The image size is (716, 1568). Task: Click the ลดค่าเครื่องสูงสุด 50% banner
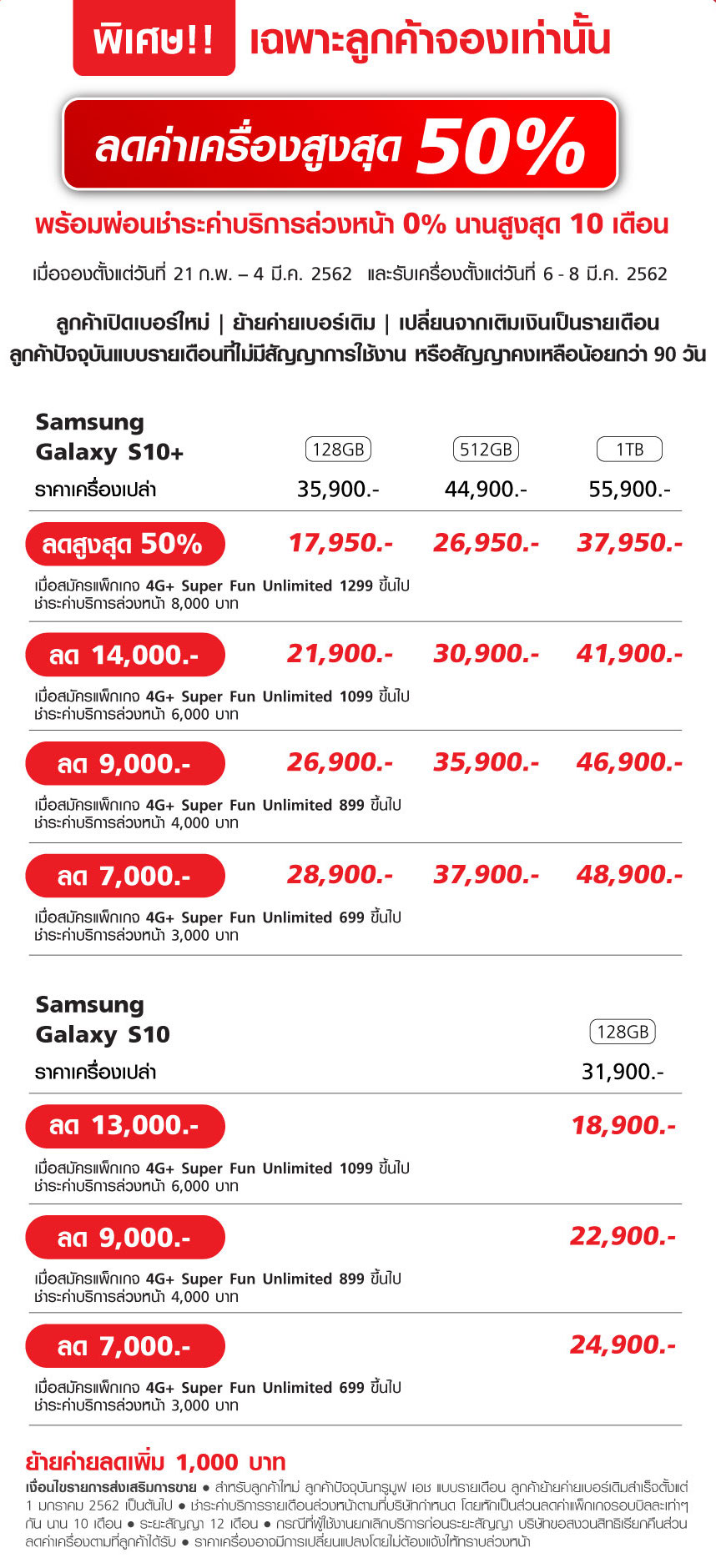click(x=340, y=144)
